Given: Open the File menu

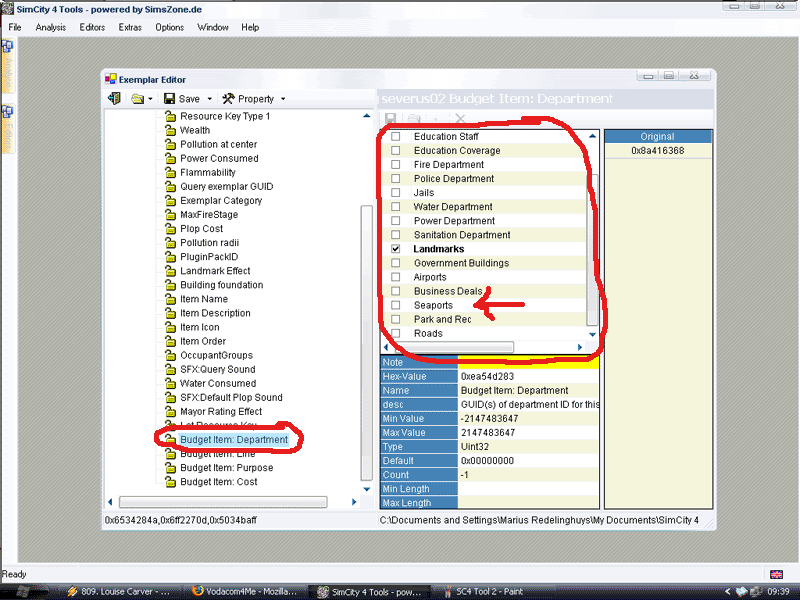Looking at the screenshot, I should click(x=15, y=28).
